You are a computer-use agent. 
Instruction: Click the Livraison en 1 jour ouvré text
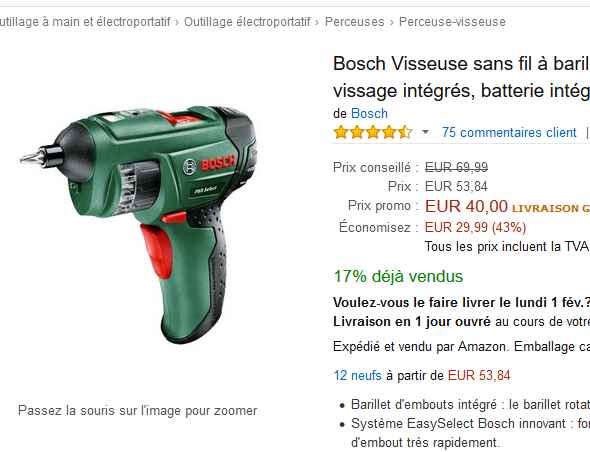tap(412, 322)
